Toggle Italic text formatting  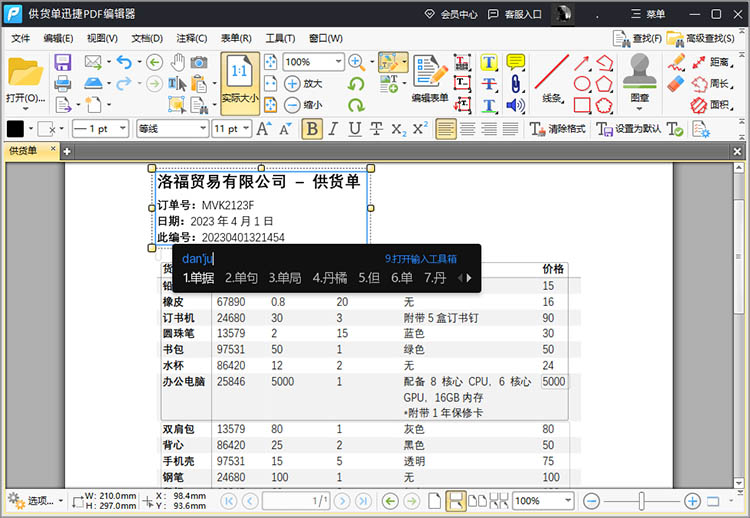(333, 129)
